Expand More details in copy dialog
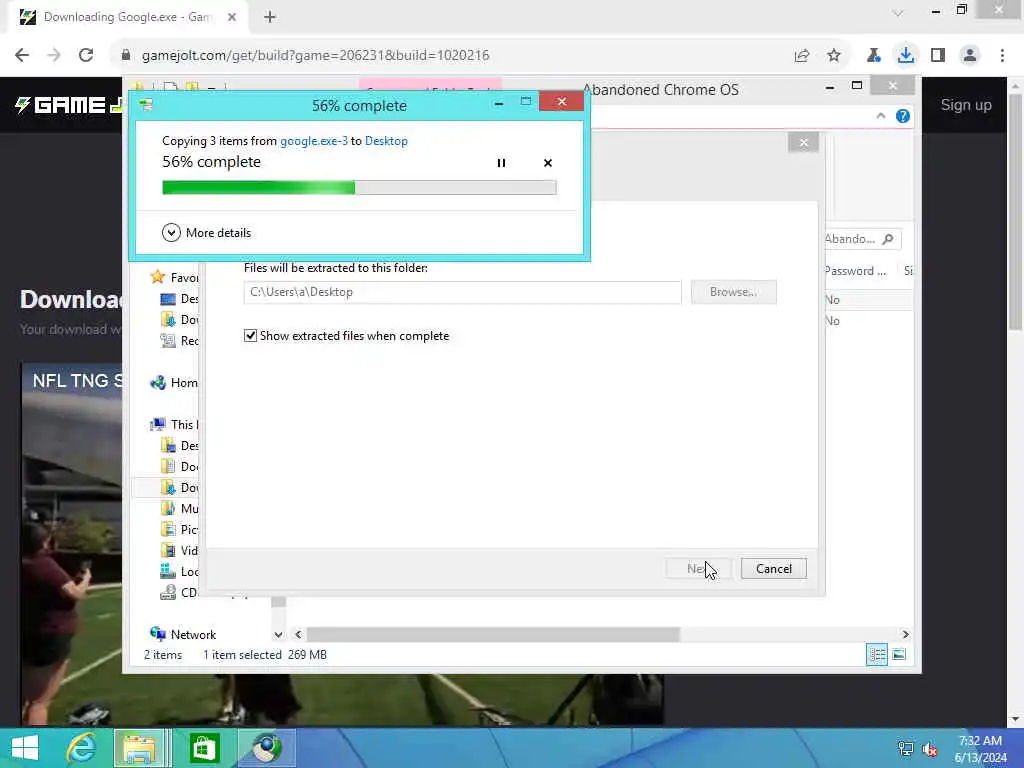 pyautogui.click(x=206, y=232)
